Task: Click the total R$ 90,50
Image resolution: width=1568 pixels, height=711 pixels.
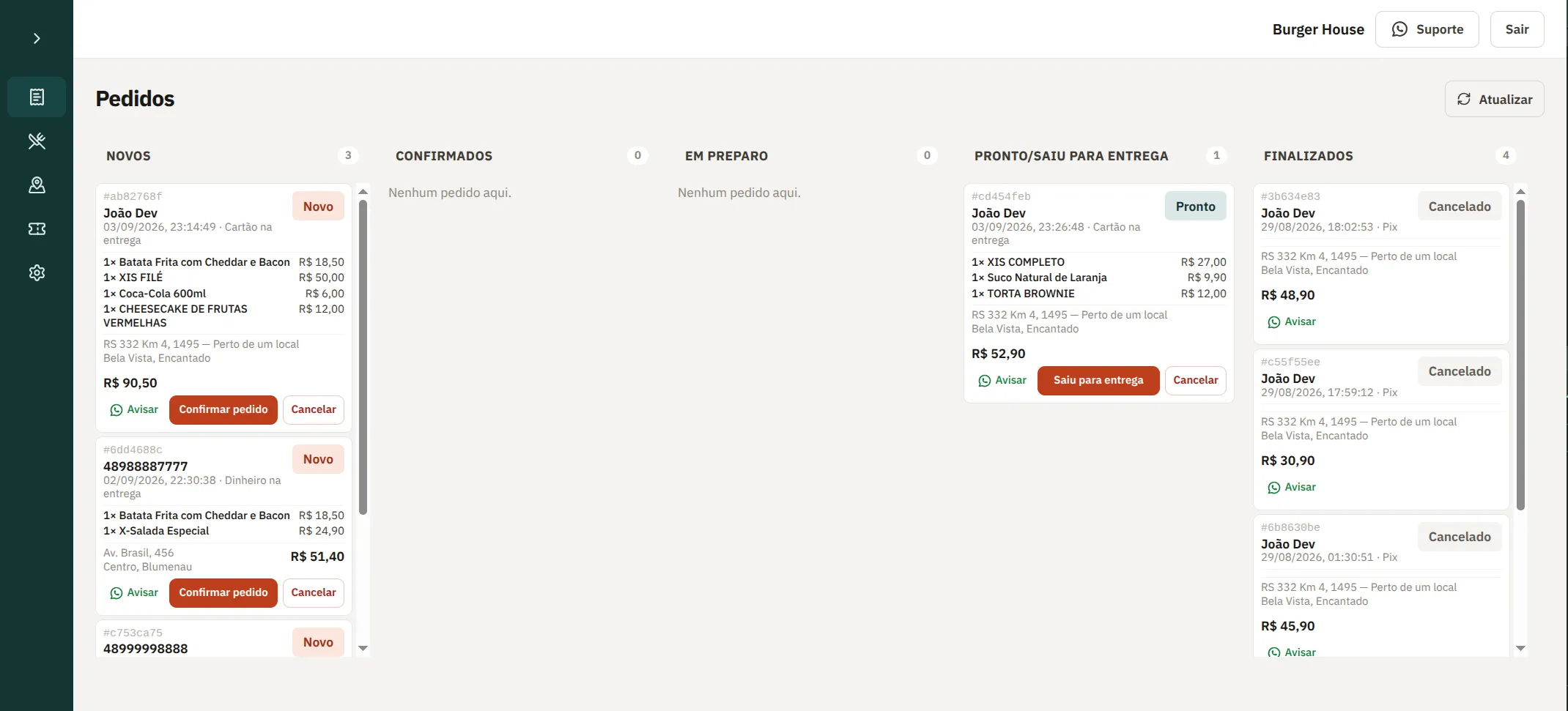Action: [130, 383]
